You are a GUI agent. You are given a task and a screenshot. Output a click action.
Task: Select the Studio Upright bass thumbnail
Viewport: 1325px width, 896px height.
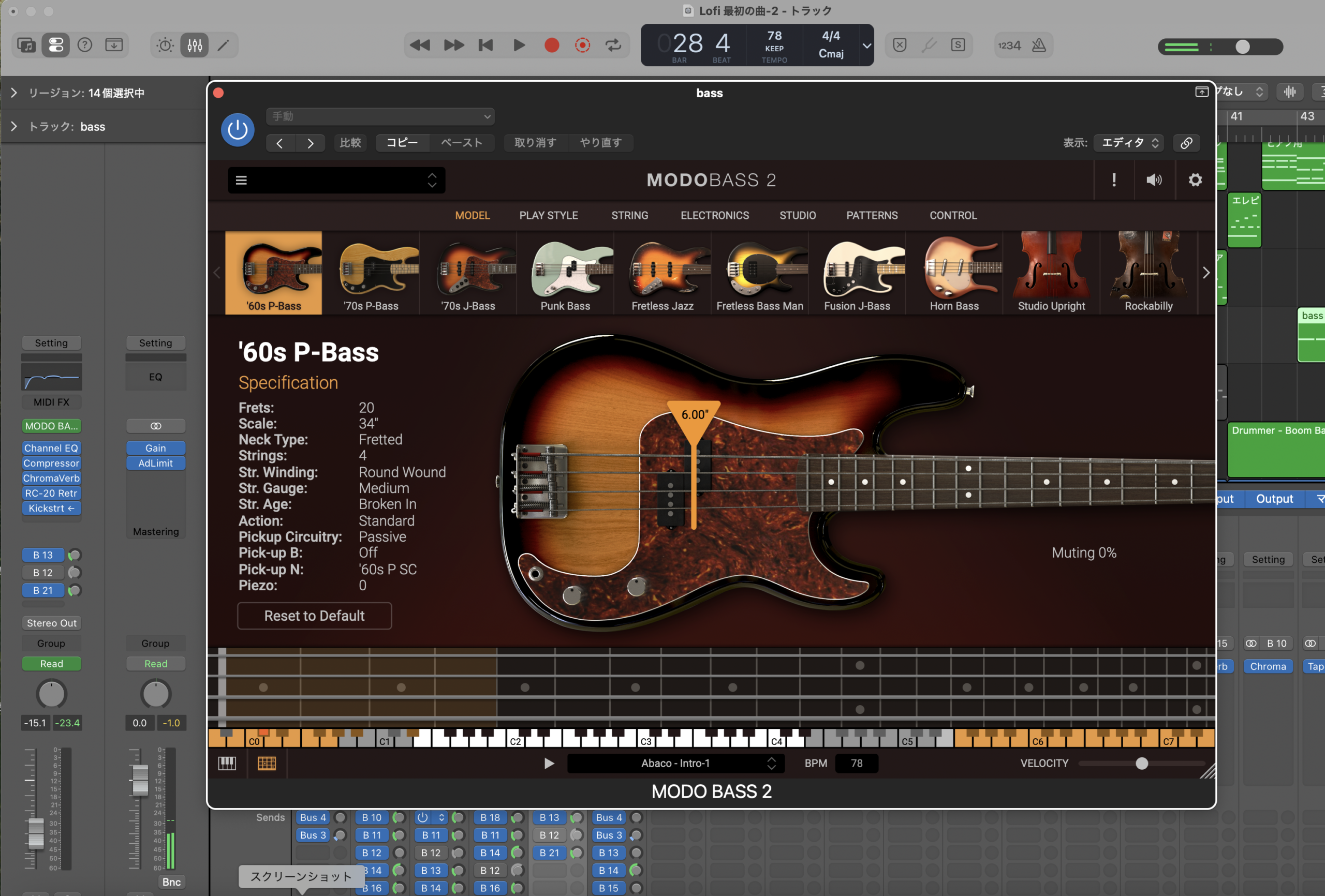1051,273
